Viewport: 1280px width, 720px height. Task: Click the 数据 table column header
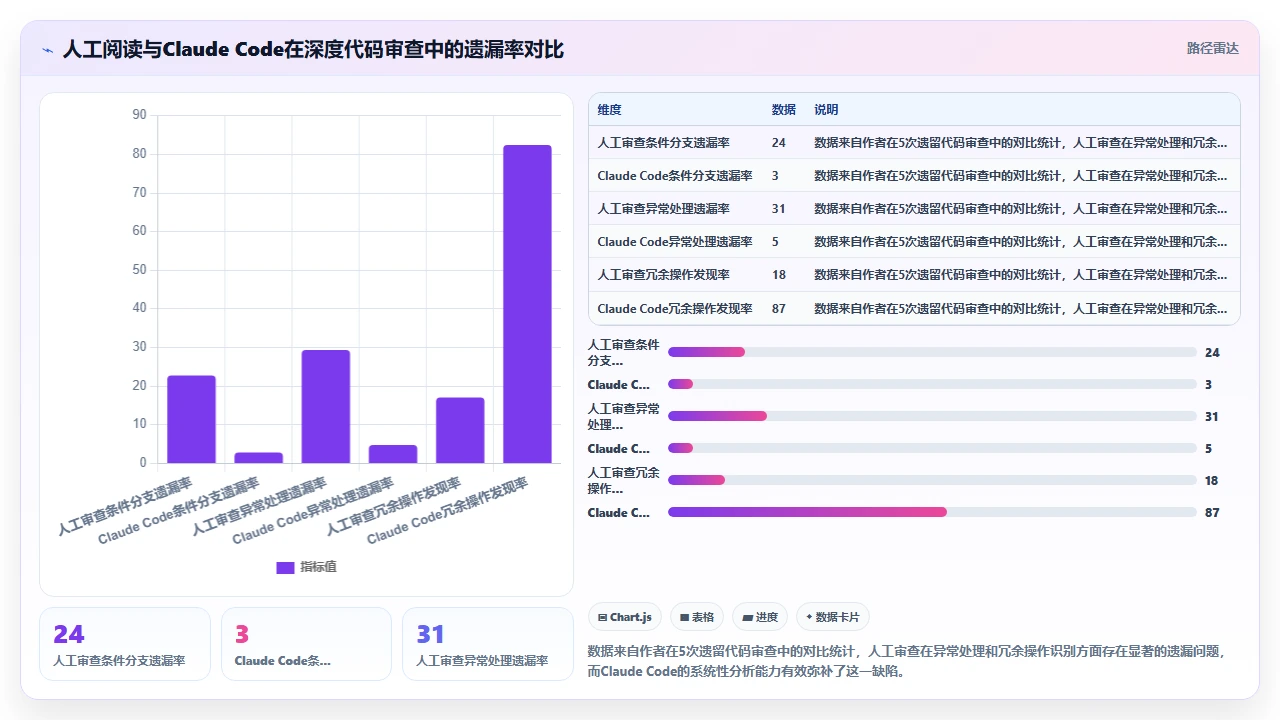coord(784,110)
